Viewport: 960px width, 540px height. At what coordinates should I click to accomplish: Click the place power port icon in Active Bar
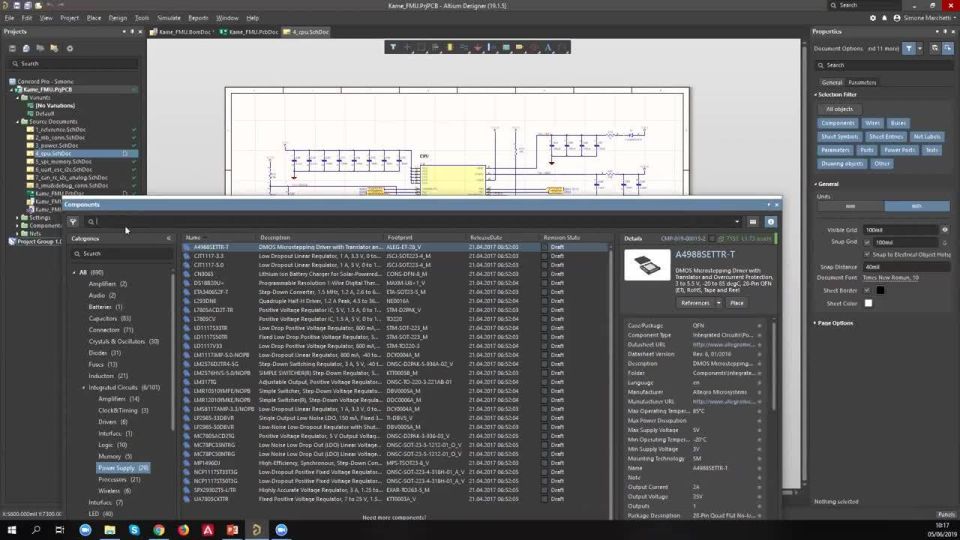[x=478, y=47]
